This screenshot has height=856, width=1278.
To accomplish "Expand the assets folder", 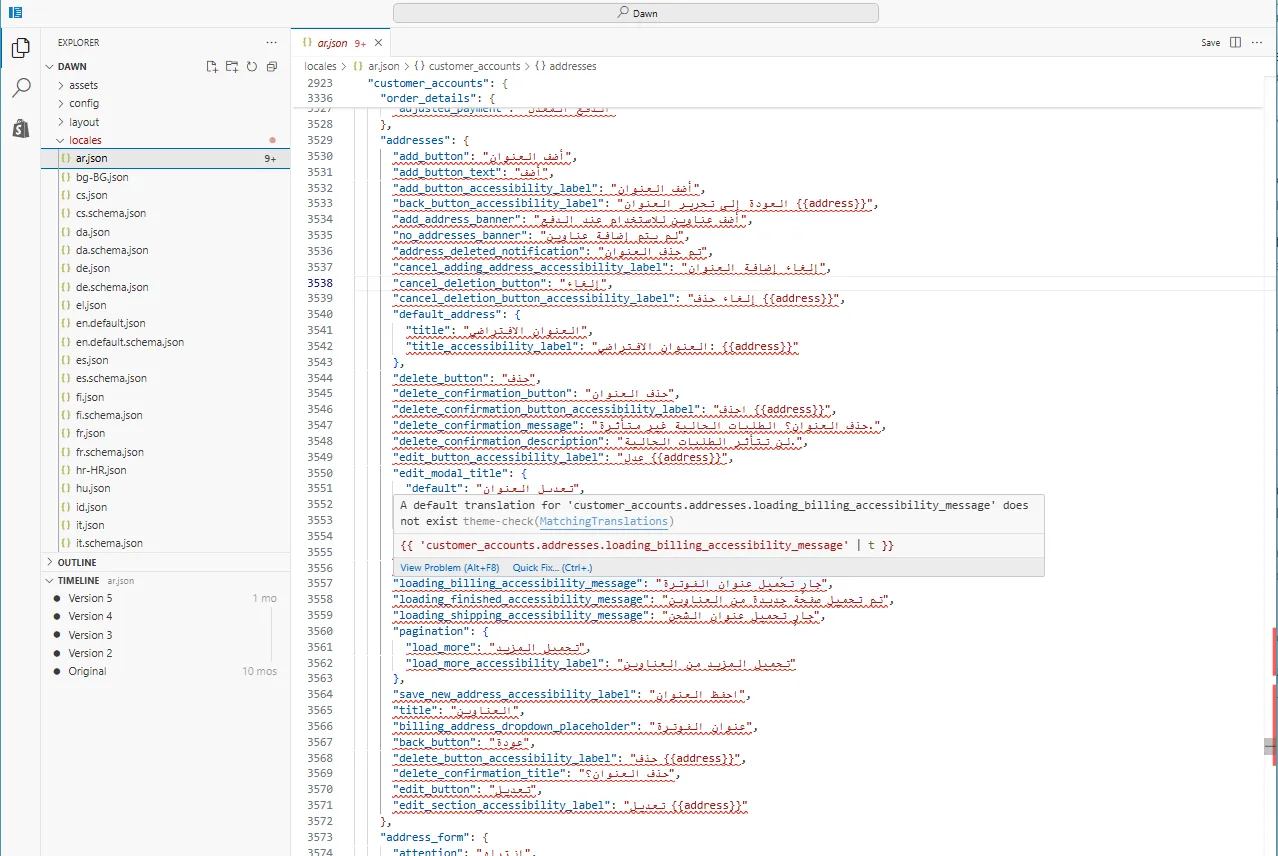I will point(83,85).
